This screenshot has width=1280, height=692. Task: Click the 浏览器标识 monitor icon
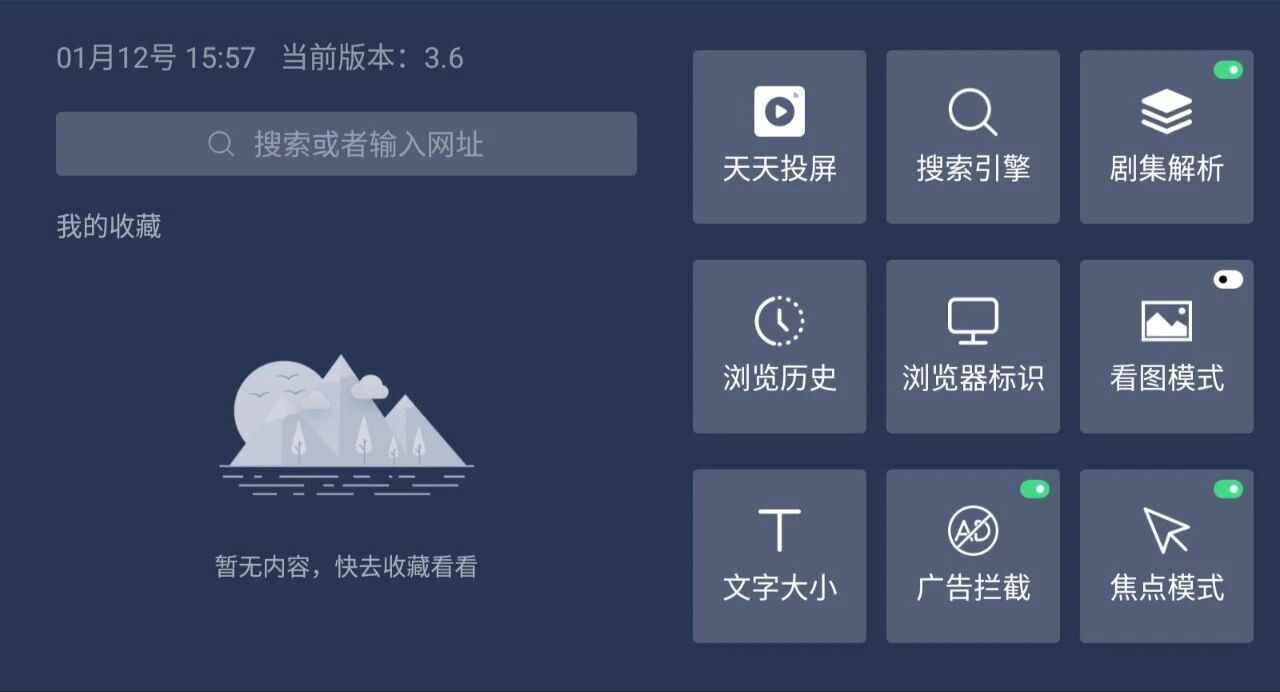(973, 321)
